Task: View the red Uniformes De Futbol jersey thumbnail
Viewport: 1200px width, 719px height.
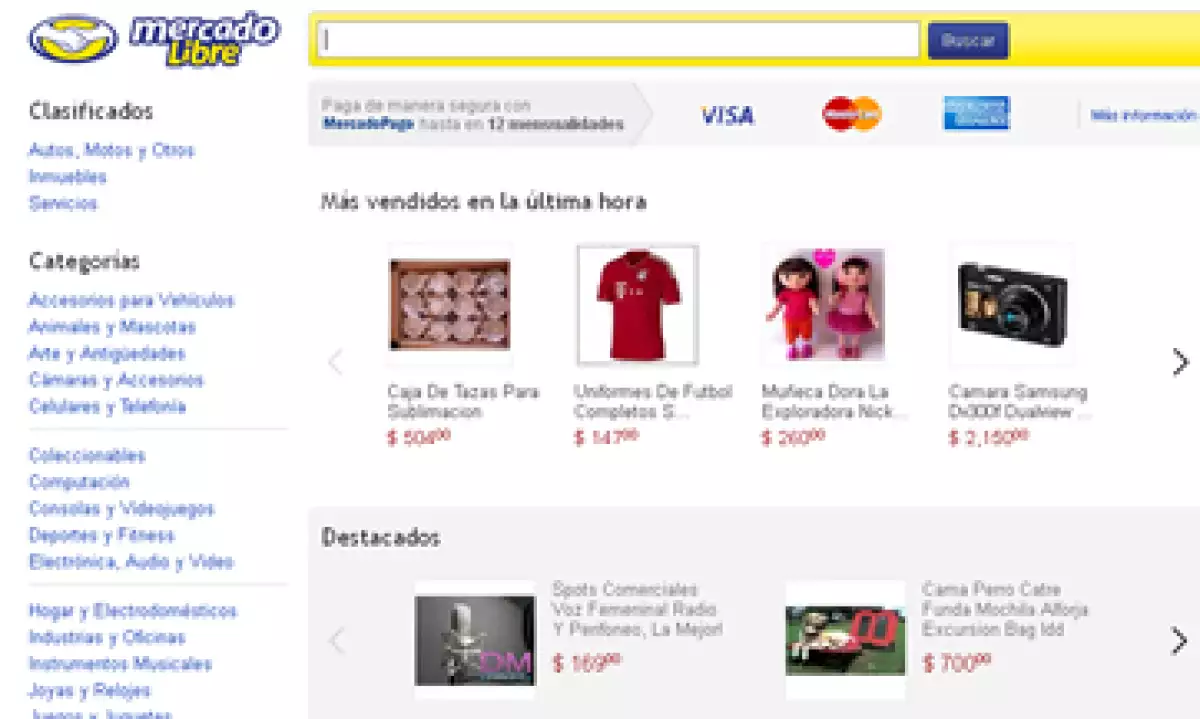Action: coord(637,305)
